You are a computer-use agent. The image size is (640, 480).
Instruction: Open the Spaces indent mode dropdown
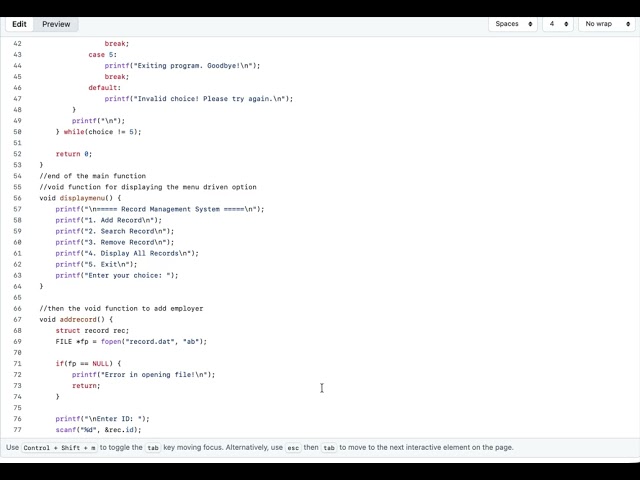pos(513,24)
